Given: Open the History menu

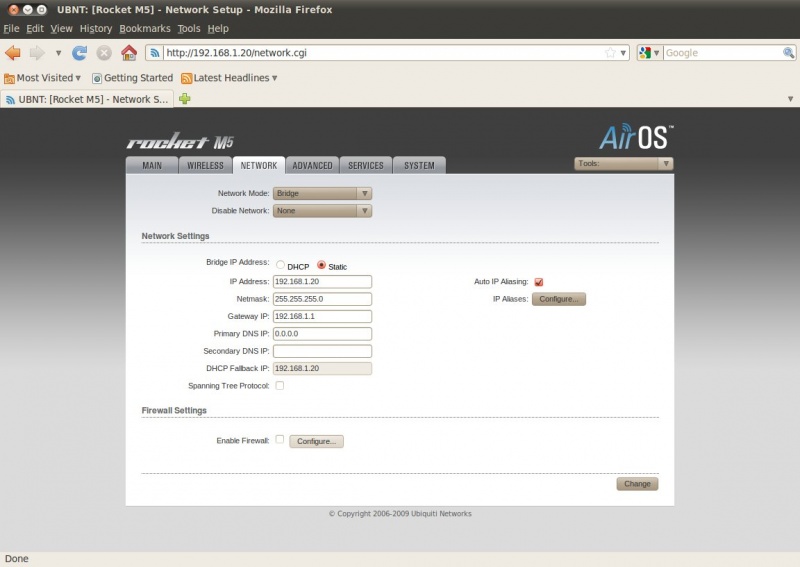Looking at the screenshot, I should (x=95, y=29).
